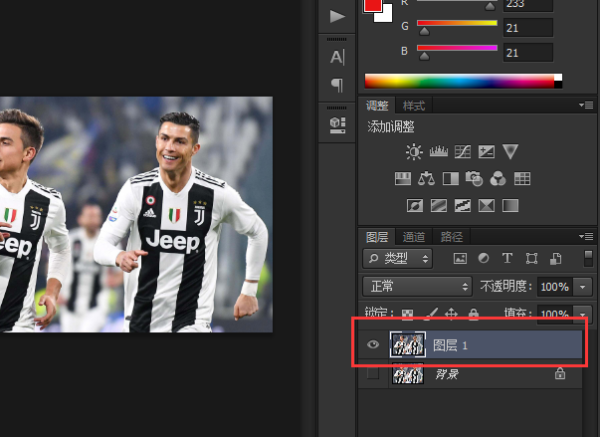Filter layers by type (T) icon

(x=507, y=258)
